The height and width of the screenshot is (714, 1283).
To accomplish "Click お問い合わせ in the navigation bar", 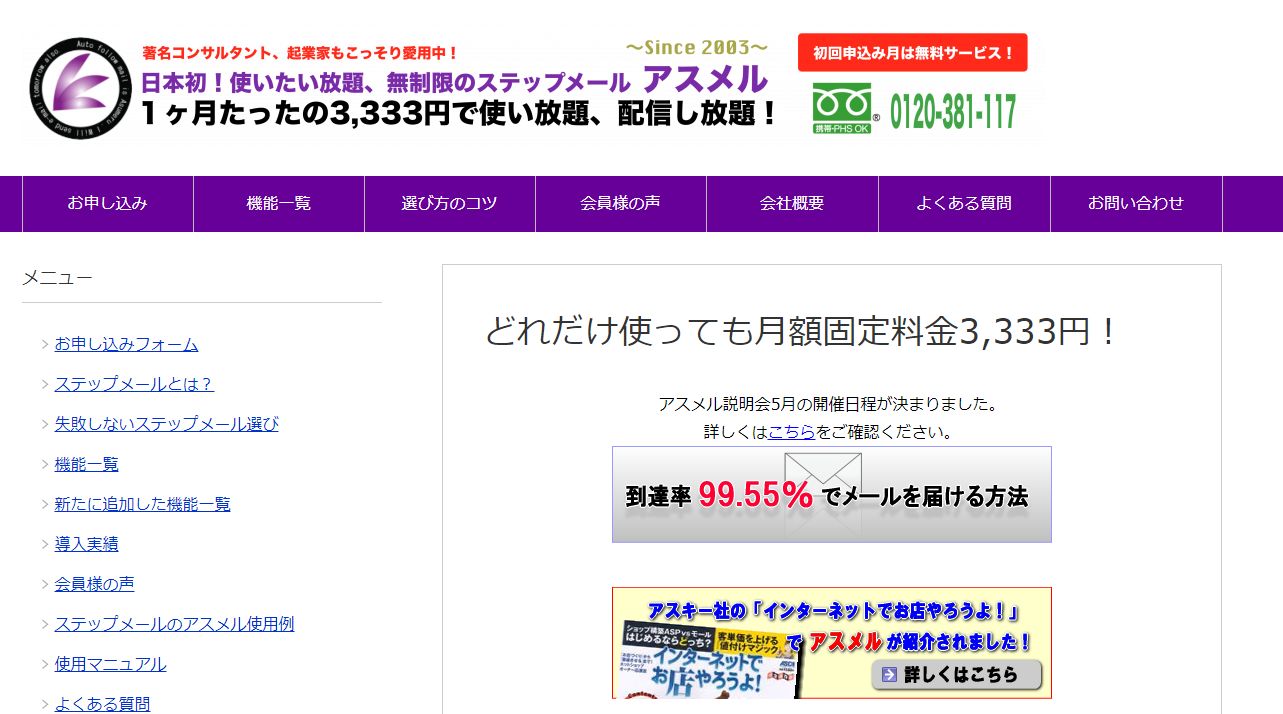I will click(1136, 204).
